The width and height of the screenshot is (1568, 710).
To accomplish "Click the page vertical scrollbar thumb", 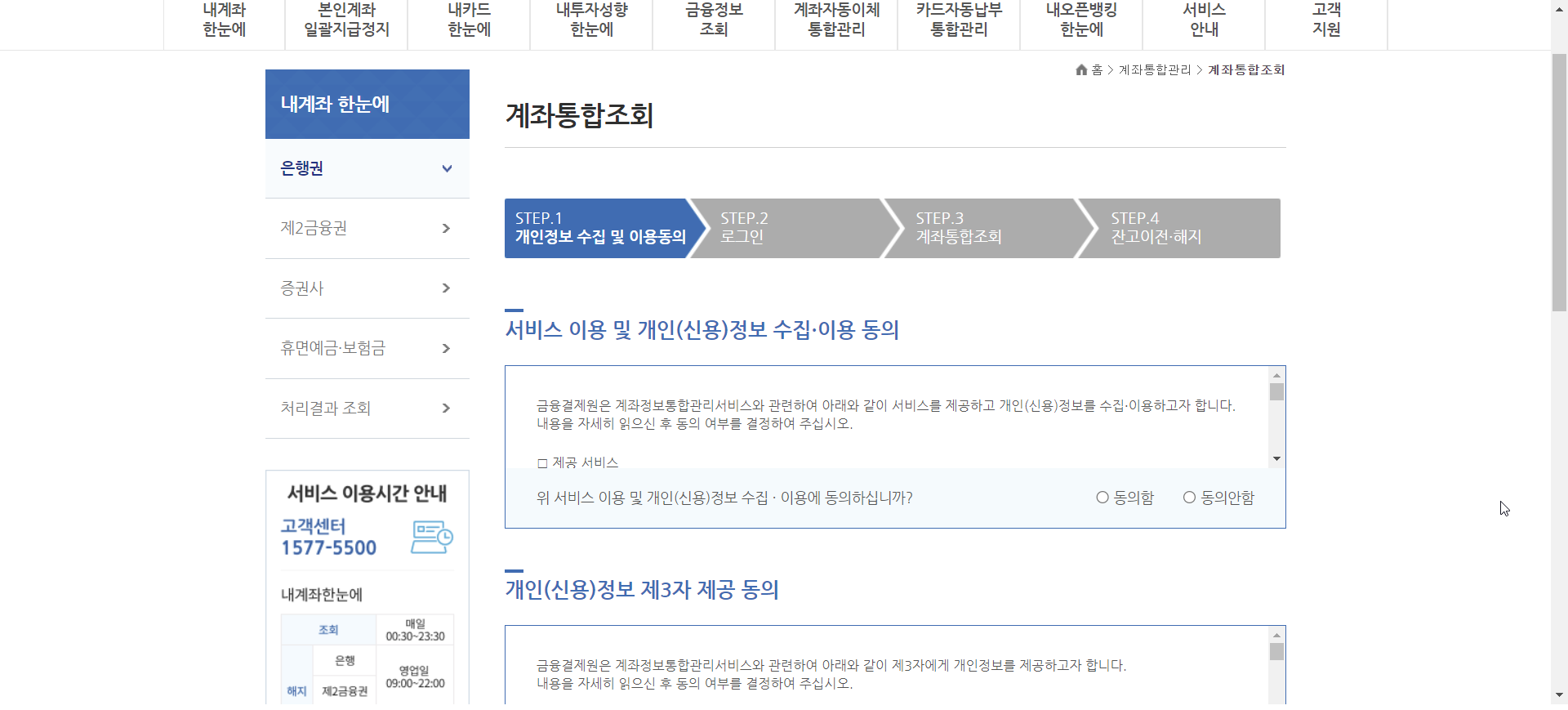I will tap(1559, 182).
